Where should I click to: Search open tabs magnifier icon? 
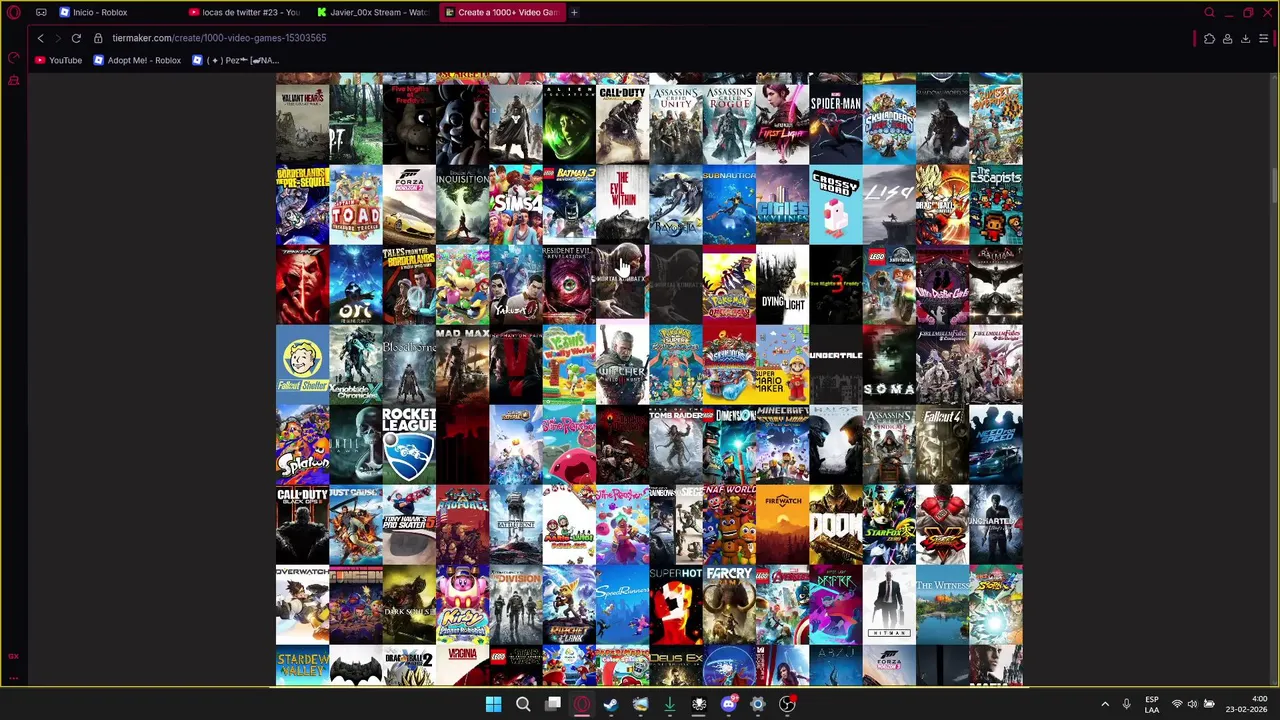[1209, 12]
